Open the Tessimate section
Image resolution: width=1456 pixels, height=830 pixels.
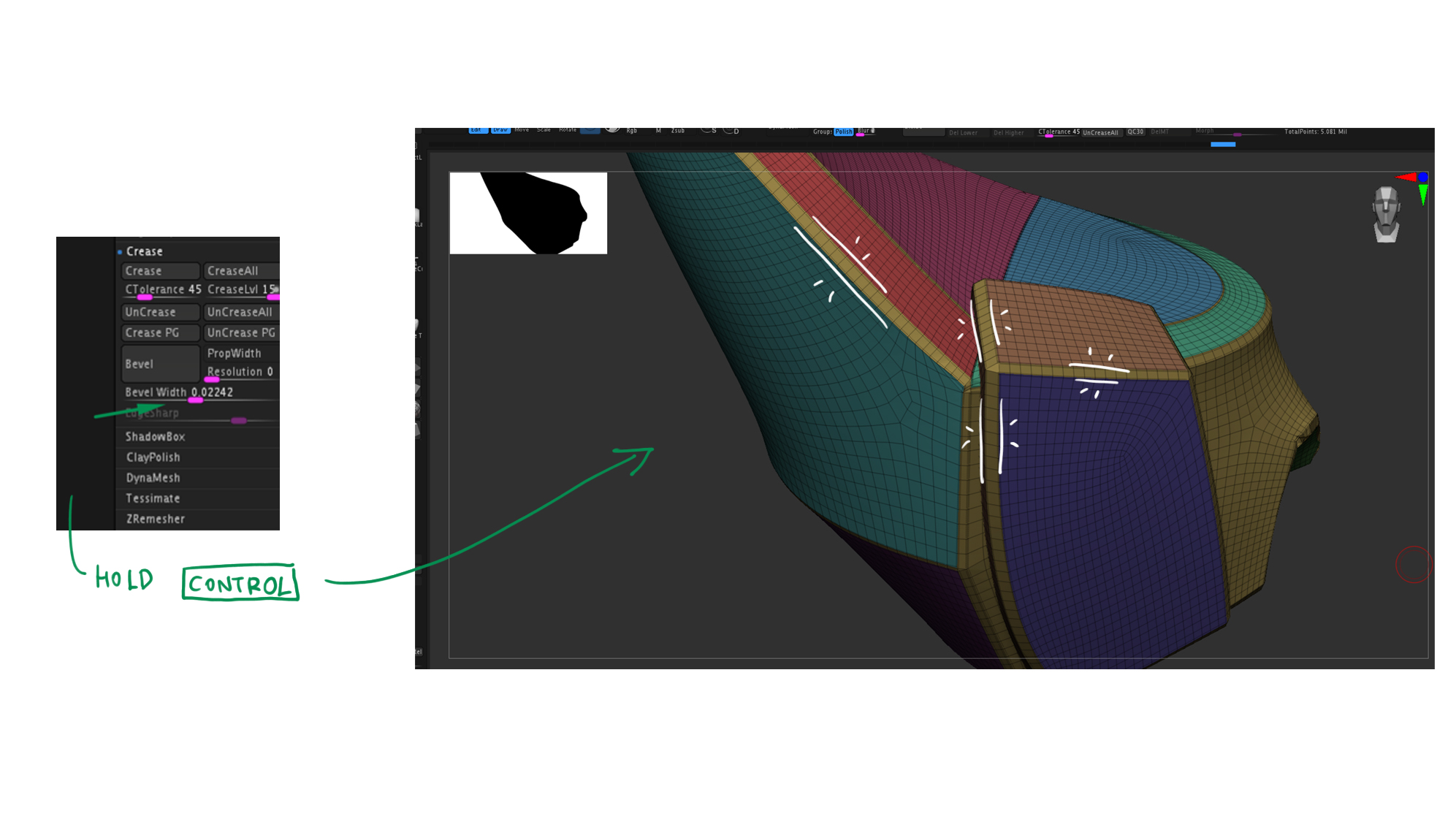153,498
